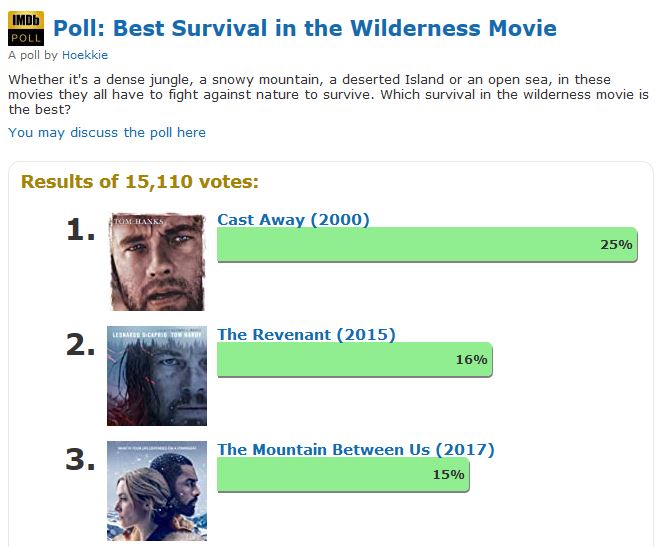Open the 'You may discuss the poll here' link

[107, 132]
